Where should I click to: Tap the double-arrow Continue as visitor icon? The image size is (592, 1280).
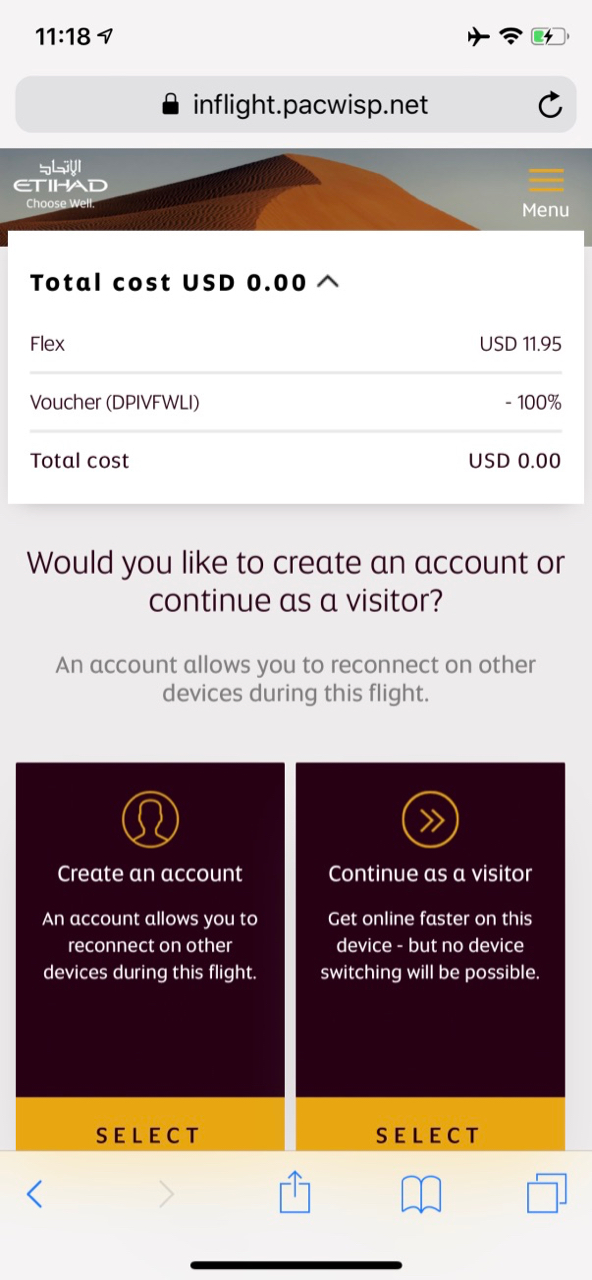(430, 820)
